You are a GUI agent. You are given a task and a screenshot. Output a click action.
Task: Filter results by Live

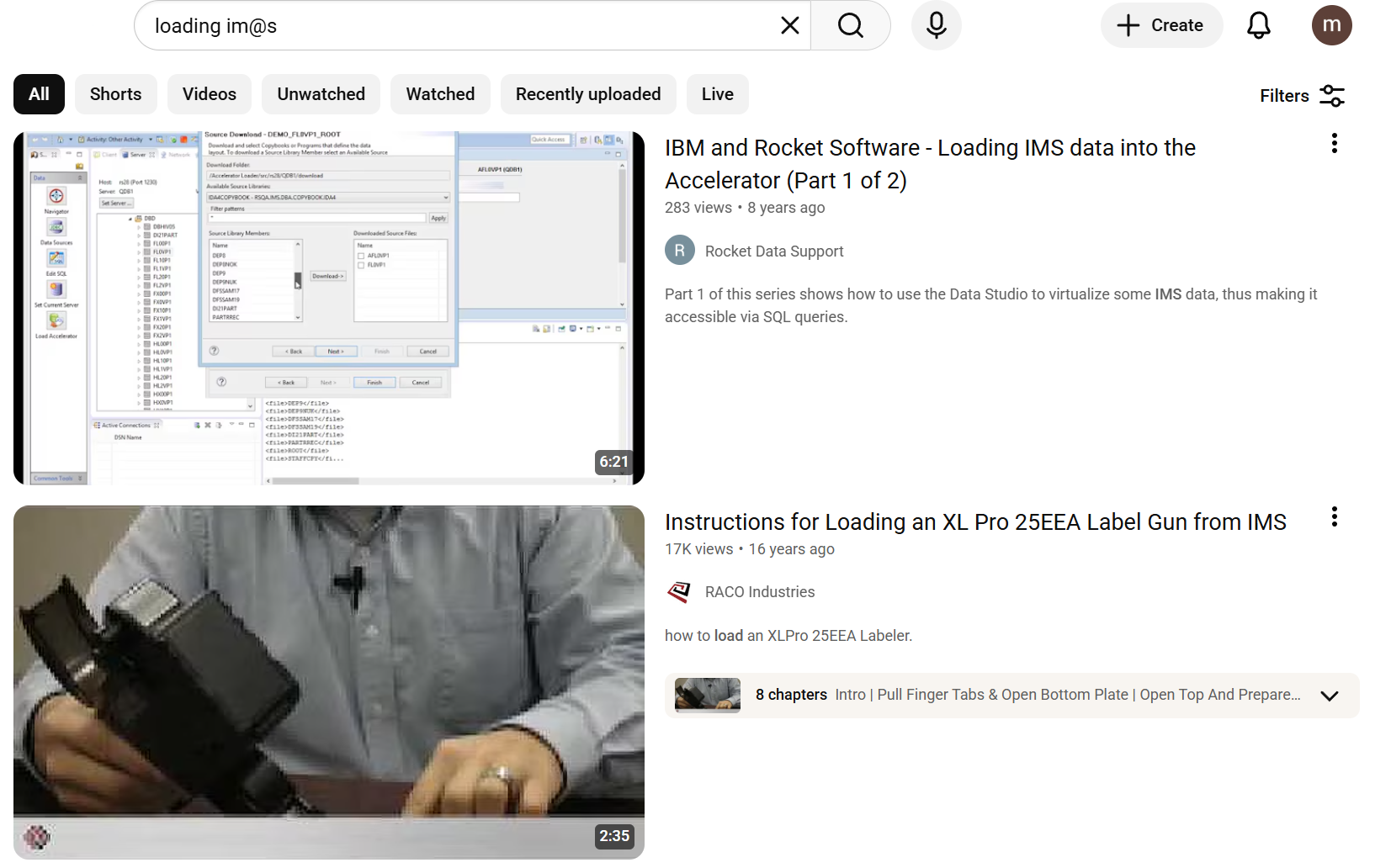click(718, 94)
